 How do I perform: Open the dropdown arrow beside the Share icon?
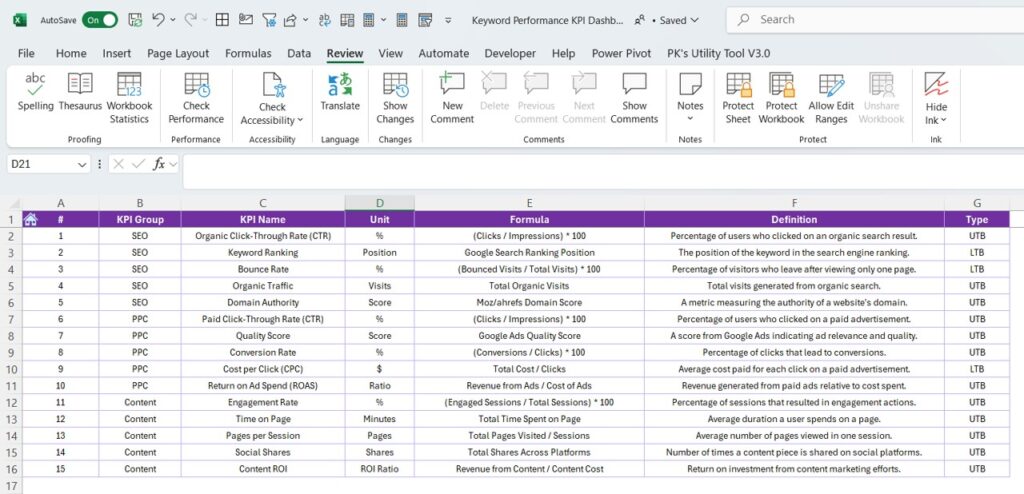tap(306, 20)
